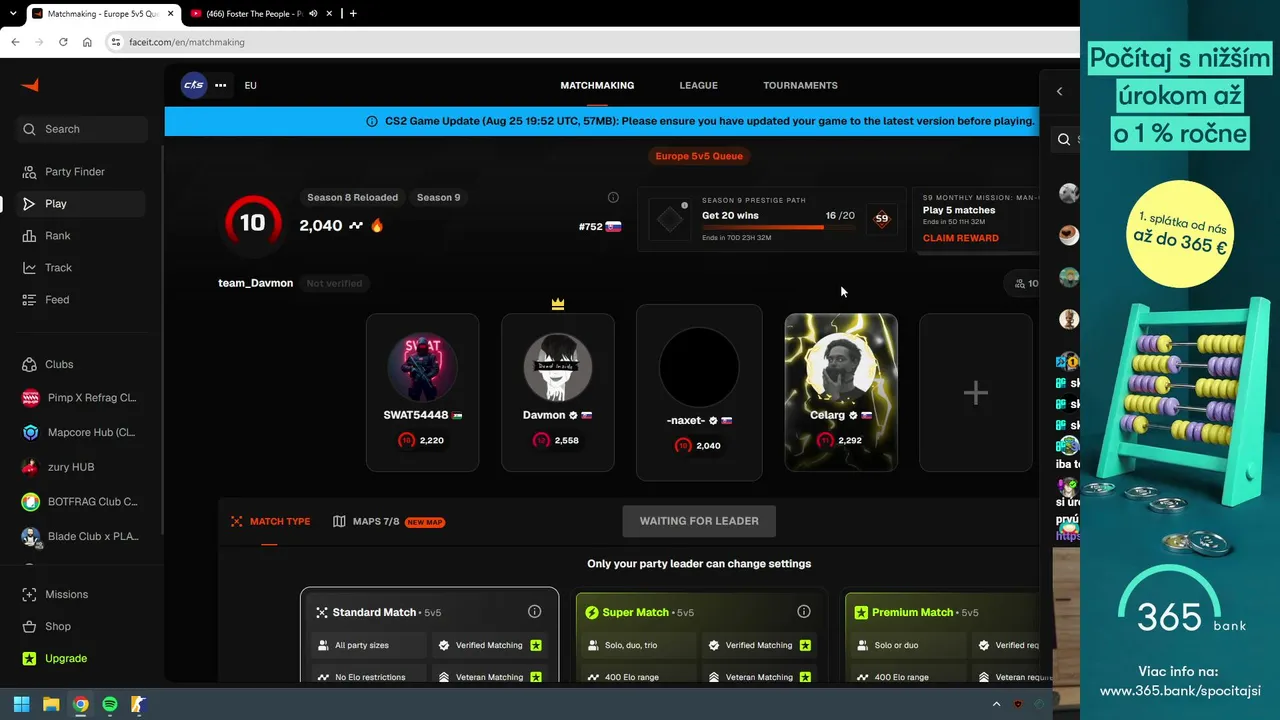
Task: Click the Not verified team label
Action: coord(334,283)
